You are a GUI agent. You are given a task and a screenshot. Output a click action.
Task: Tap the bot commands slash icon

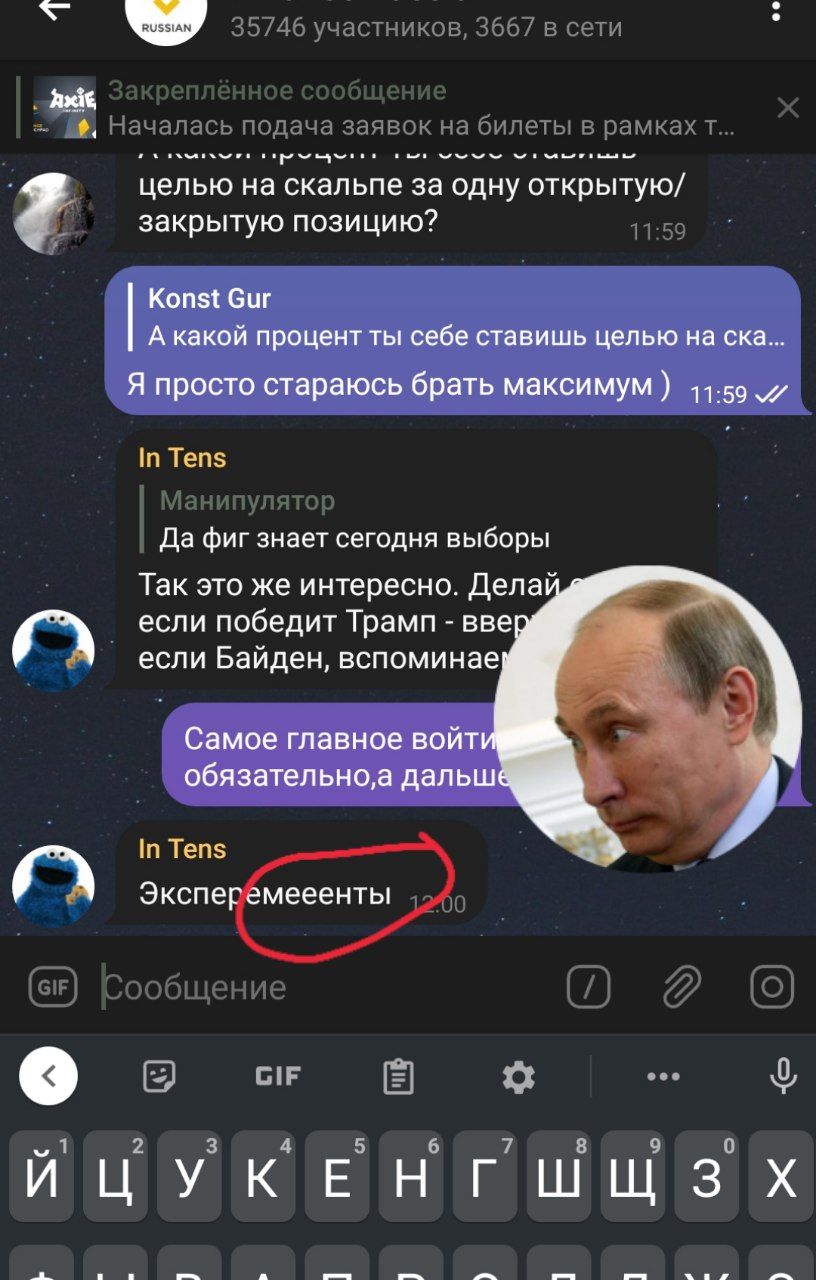point(589,988)
